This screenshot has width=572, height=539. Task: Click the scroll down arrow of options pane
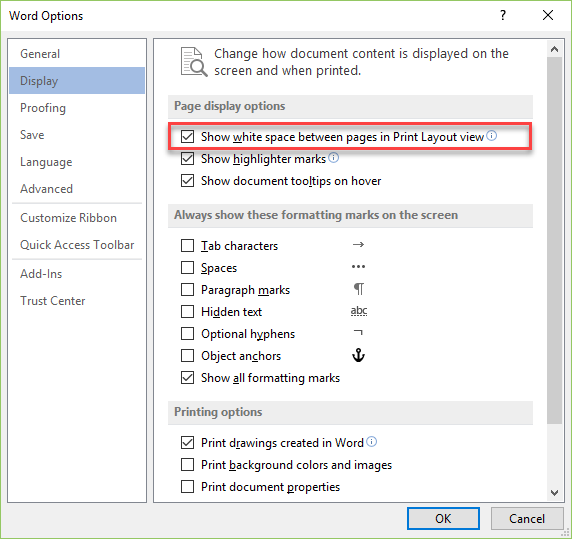pyautogui.click(x=554, y=493)
